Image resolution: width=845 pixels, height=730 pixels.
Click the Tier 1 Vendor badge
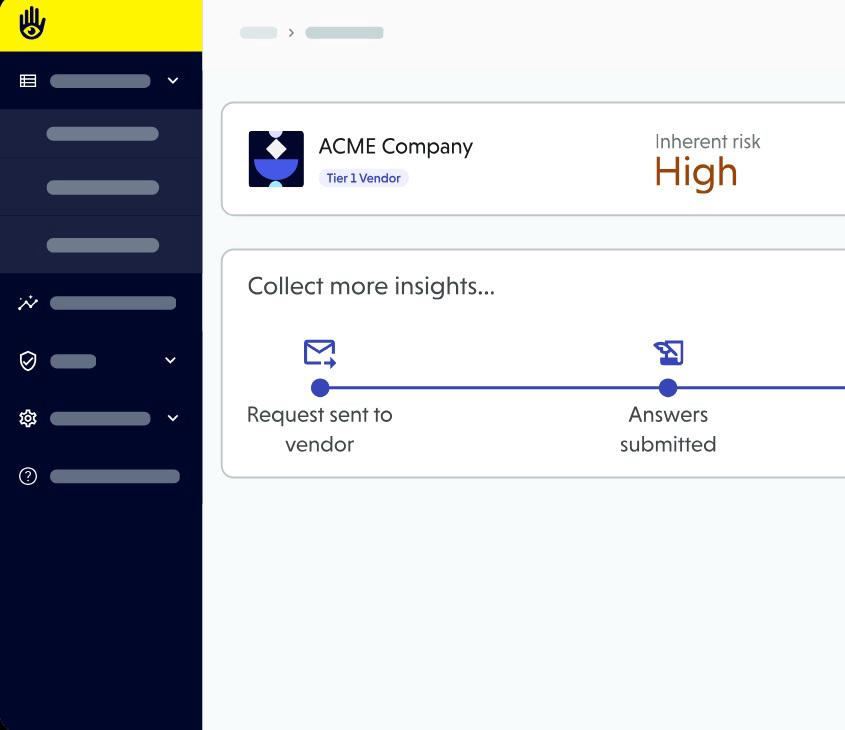(364, 178)
